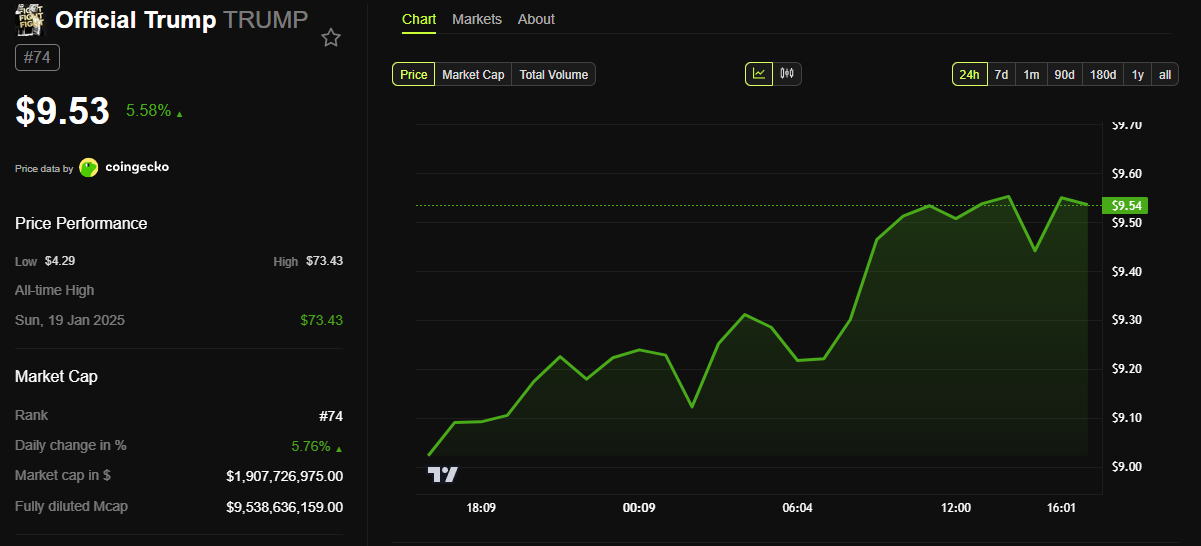The image size is (1201, 546).
Task: Click the 18:09 time axis label
Action: (x=481, y=508)
